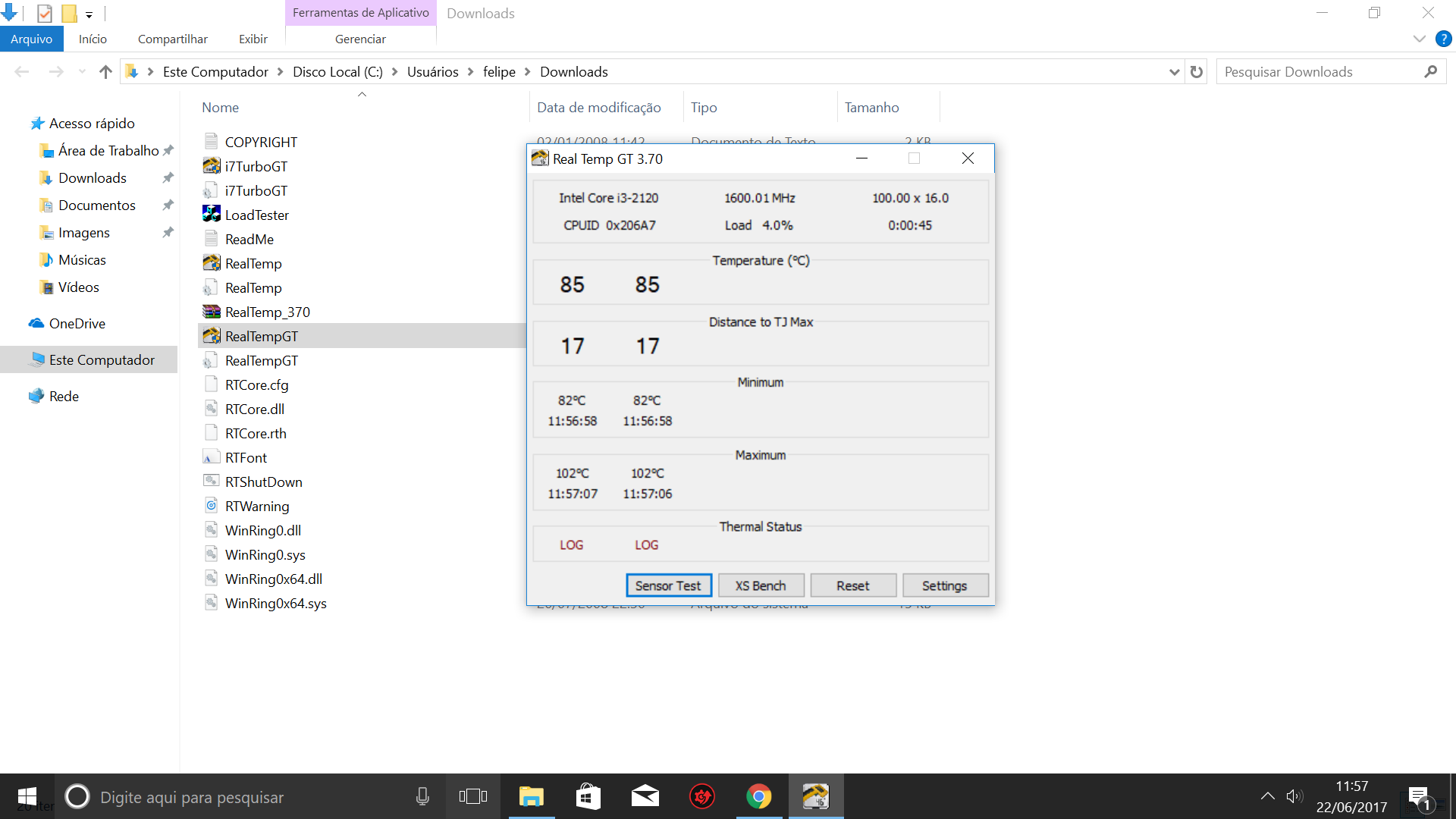Open Explorer help icon
Image resolution: width=1456 pixels, height=819 pixels.
(1444, 39)
